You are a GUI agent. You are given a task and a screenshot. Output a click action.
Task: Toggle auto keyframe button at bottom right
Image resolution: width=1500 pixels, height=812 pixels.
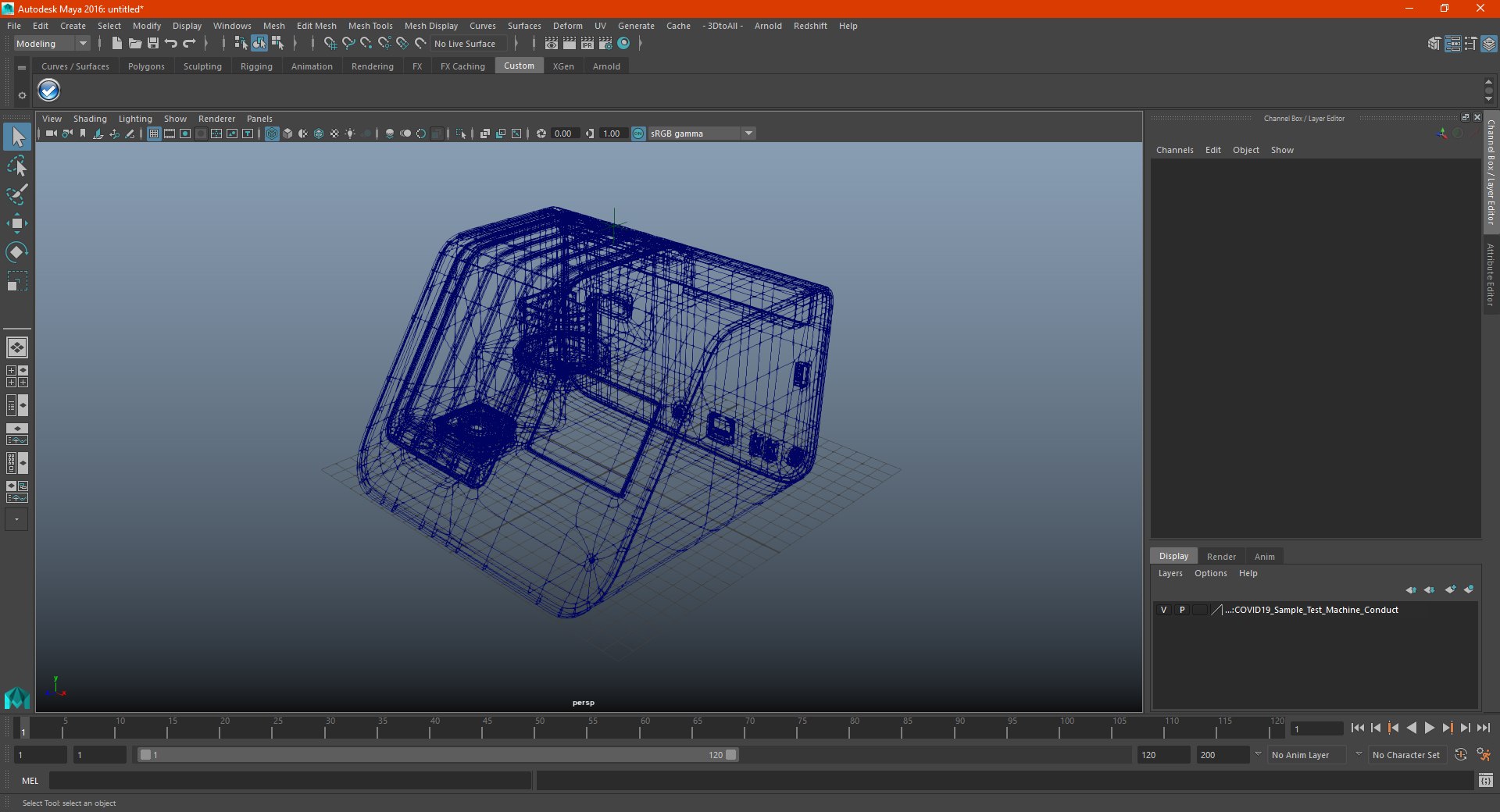(1461, 755)
